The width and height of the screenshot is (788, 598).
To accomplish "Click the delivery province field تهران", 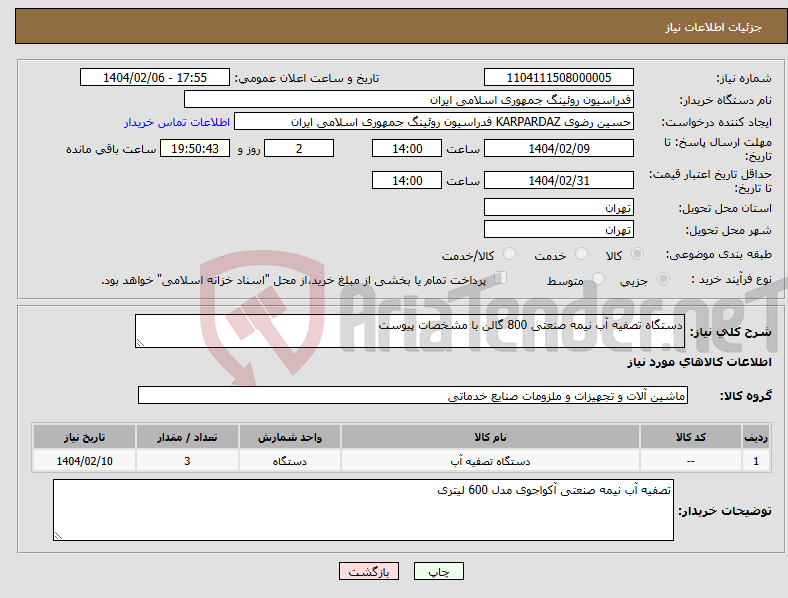I will click(559, 207).
